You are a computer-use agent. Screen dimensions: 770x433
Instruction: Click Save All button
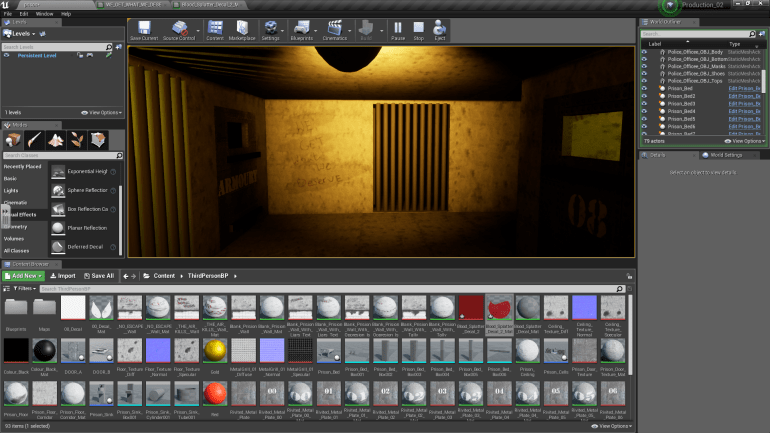click(x=99, y=276)
